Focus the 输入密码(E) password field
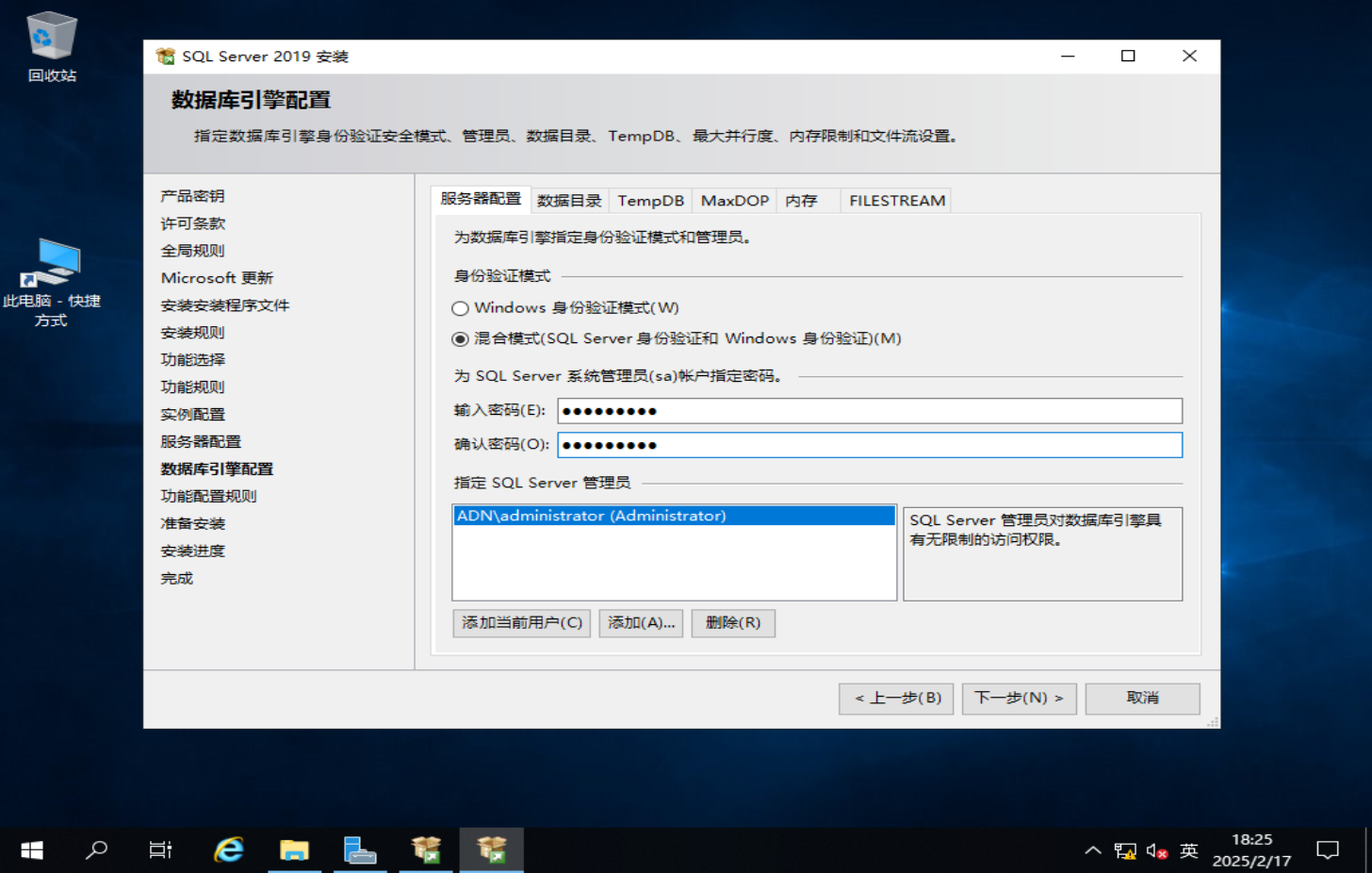Screen dimensions: 1372x873 [870, 411]
